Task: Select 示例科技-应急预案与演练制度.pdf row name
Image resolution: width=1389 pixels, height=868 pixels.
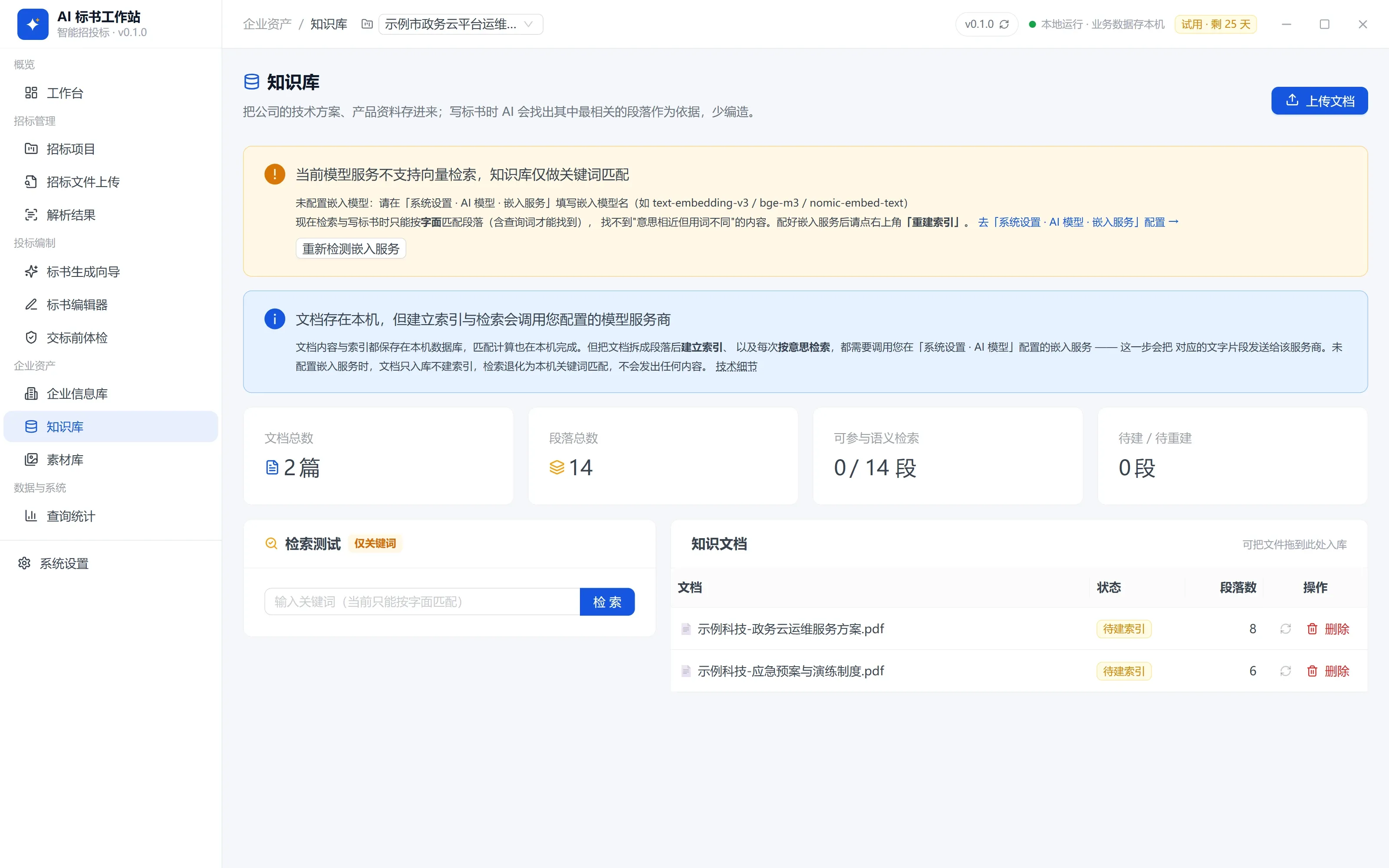Action: 790,671
